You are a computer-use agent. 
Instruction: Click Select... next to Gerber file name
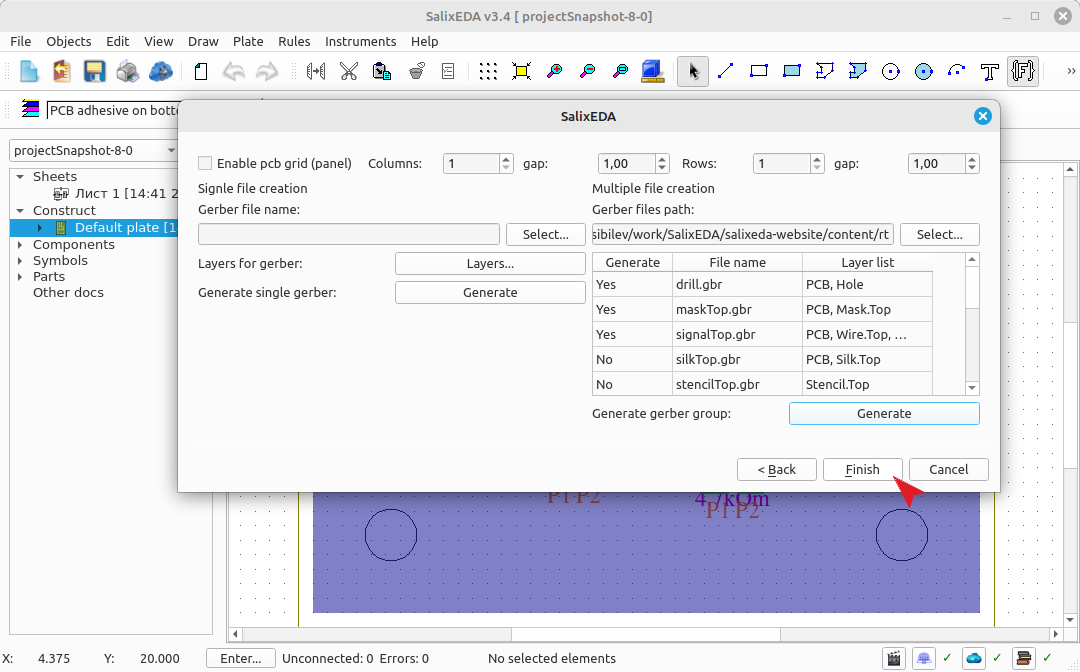(546, 234)
